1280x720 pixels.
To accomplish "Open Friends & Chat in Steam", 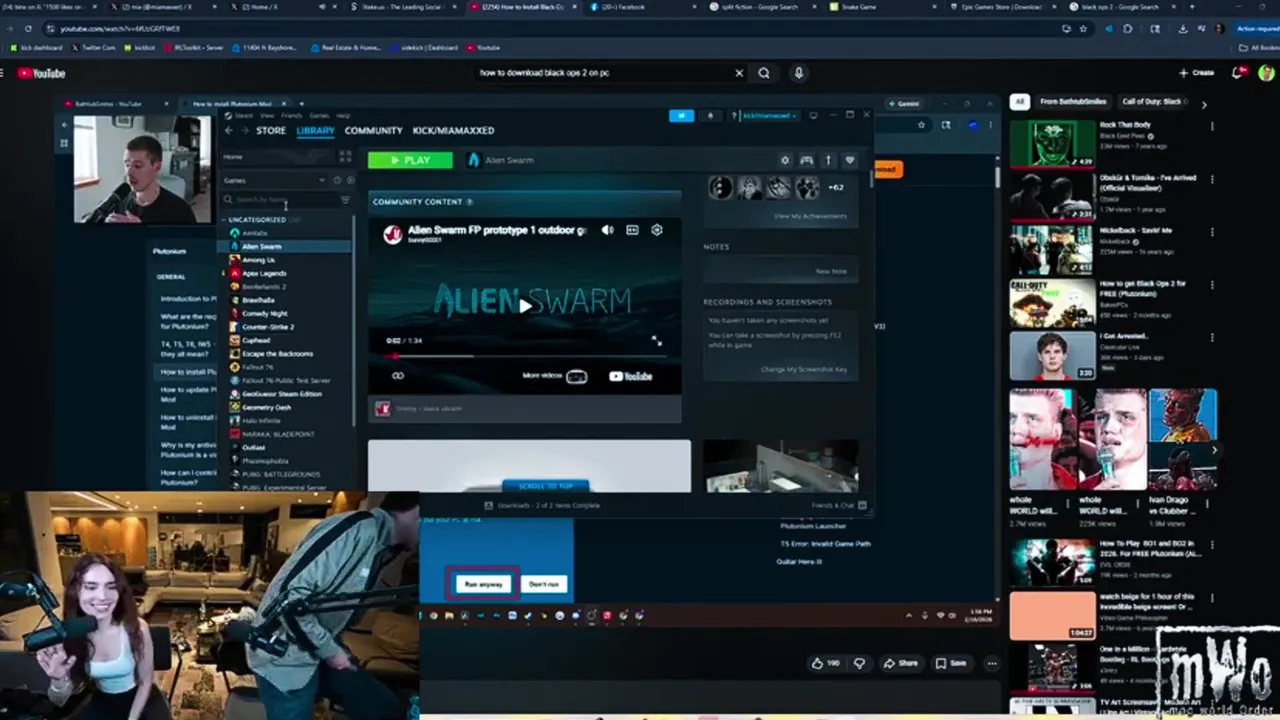I will point(838,506).
